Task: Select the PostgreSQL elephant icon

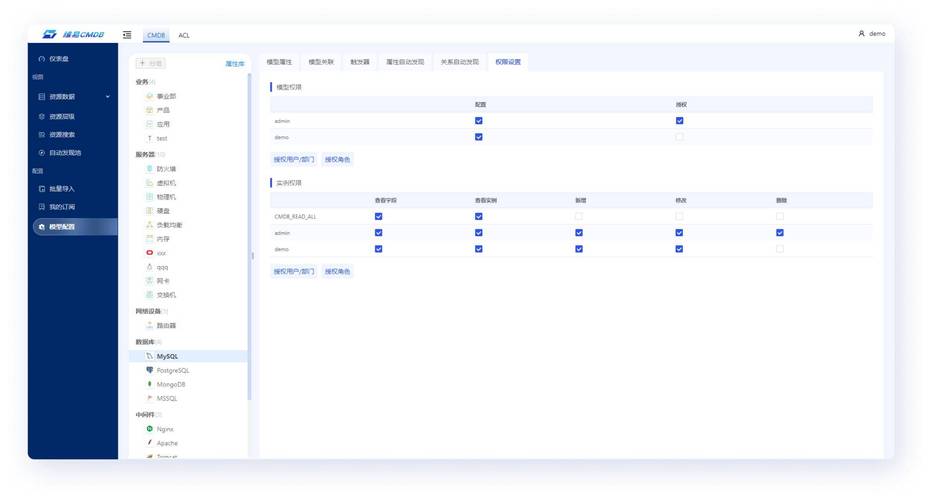Action: click(150, 370)
